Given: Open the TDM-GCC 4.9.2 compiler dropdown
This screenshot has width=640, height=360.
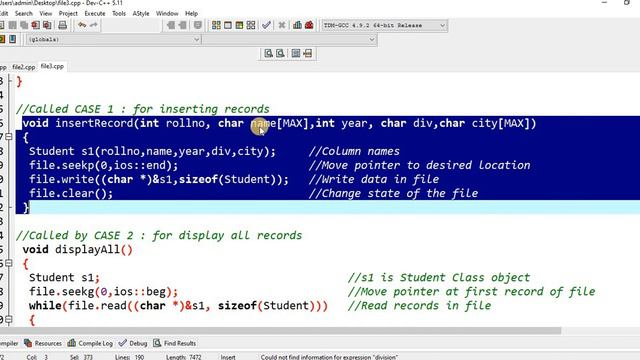Looking at the screenshot, I should point(384,25).
